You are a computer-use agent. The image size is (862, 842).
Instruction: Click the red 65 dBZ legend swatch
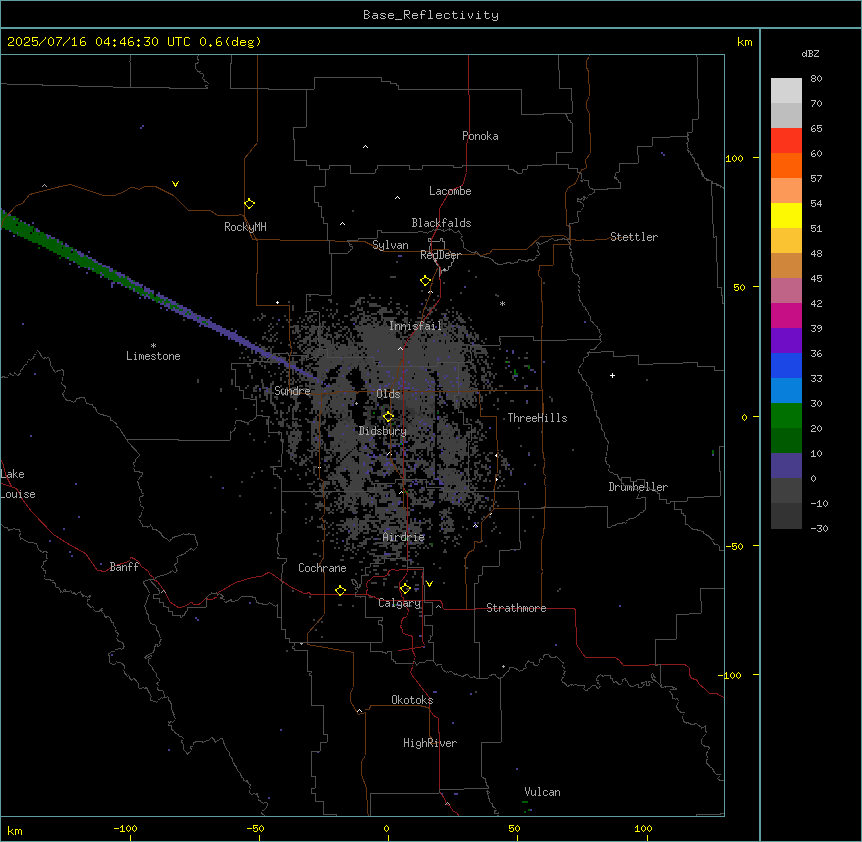coord(786,140)
